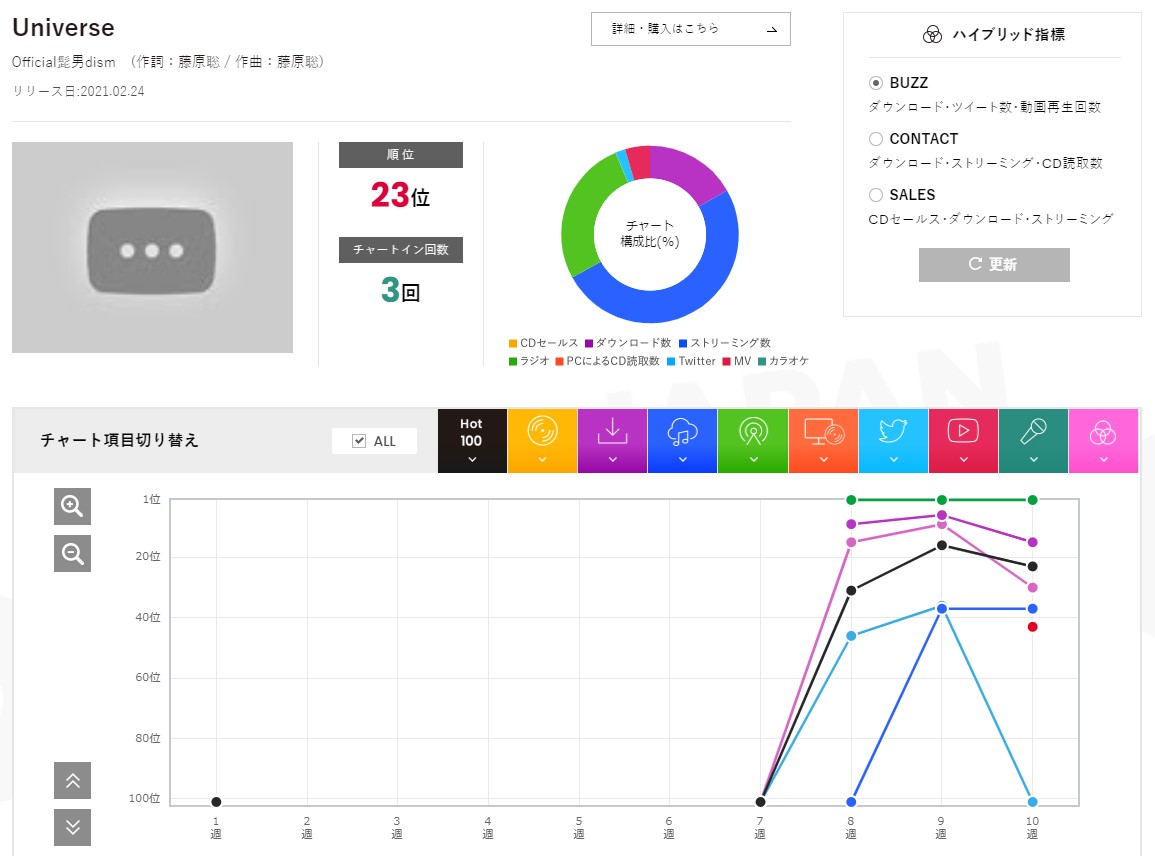The width and height of the screenshot is (1155, 856).
Task: Click the 23位 rank value
Action: tap(400, 195)
